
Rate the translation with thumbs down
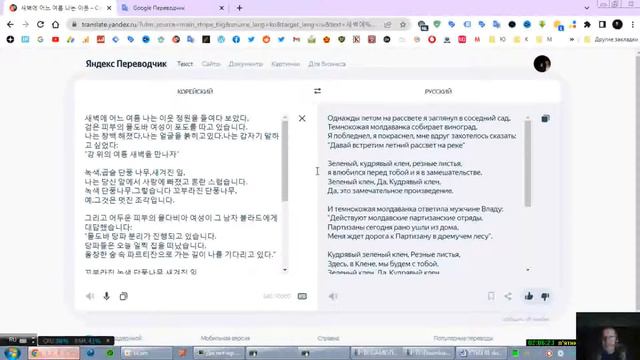point(545,296)
